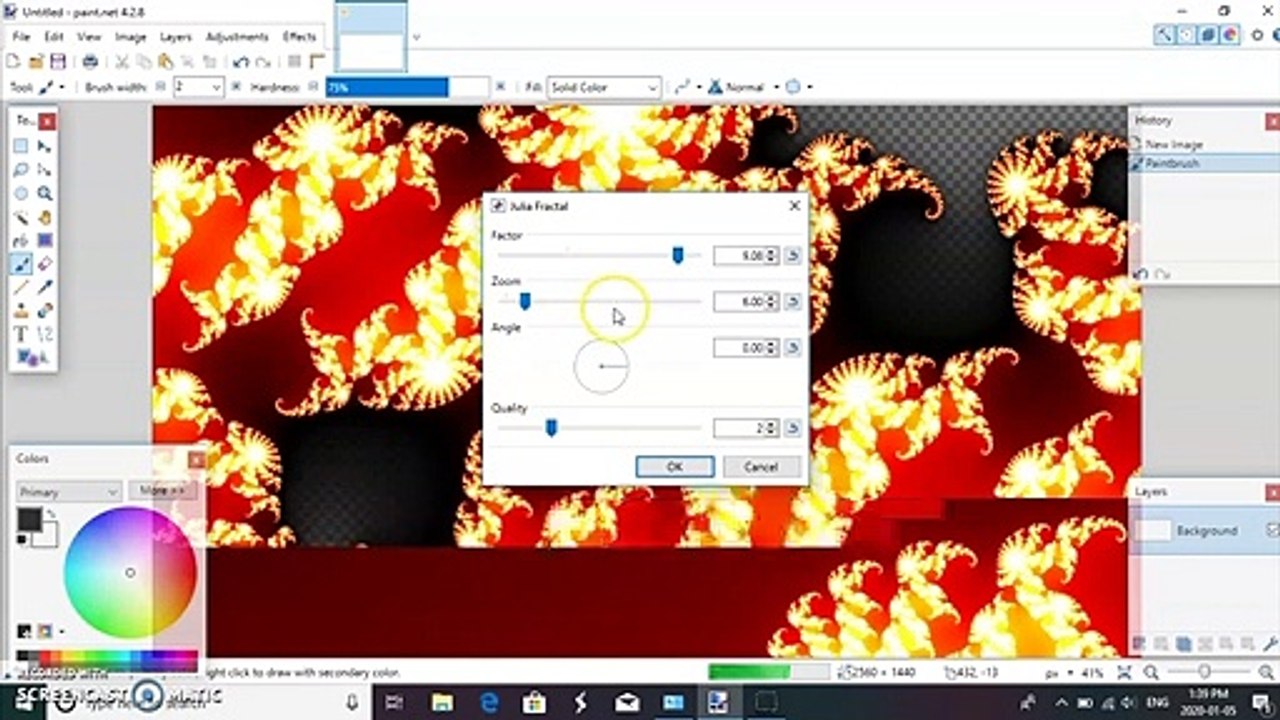This screenshot has width=1280, height=720.
Task: Open the Primary color selector dropdown
Action: point(69,491)
